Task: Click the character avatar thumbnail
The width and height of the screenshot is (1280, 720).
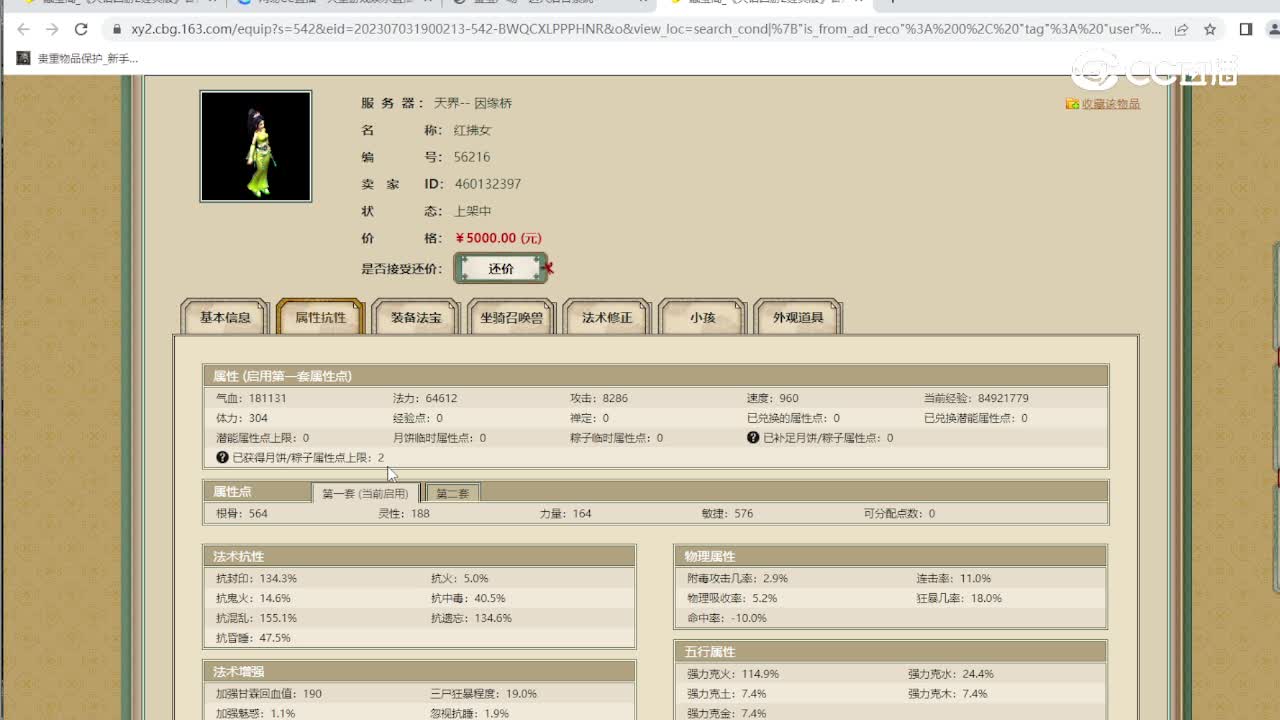Action: coord(256,146)
